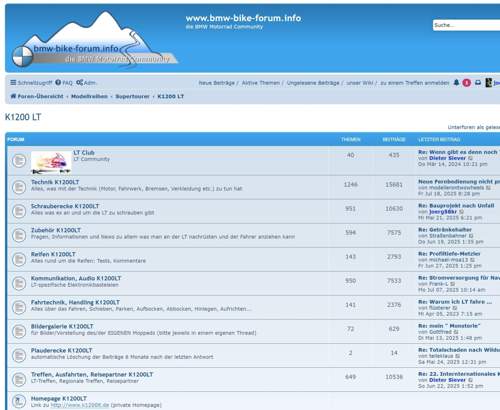Click the bmw-bike-forum.info mountain logo
500x410 pixels.
(x=95, y=39)
